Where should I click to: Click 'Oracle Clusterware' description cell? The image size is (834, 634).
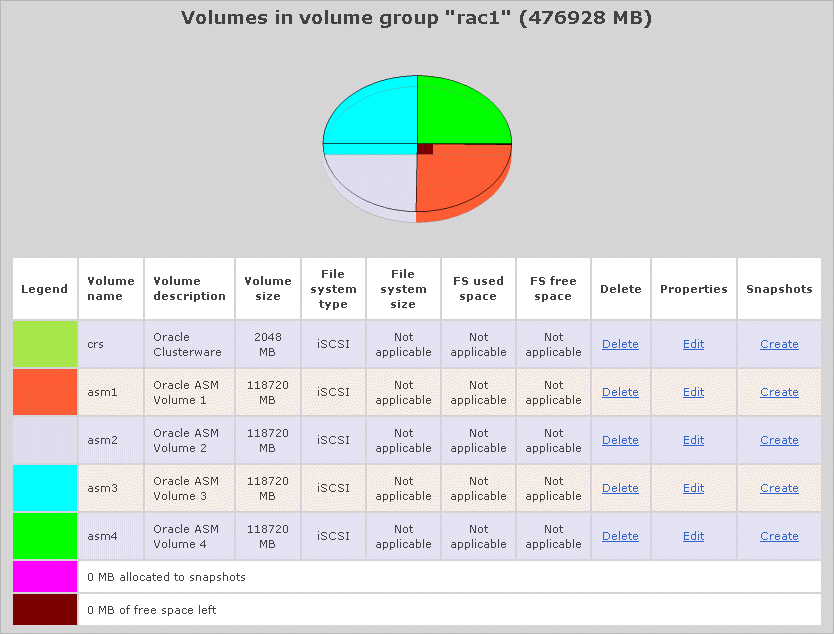coord(187,344)
